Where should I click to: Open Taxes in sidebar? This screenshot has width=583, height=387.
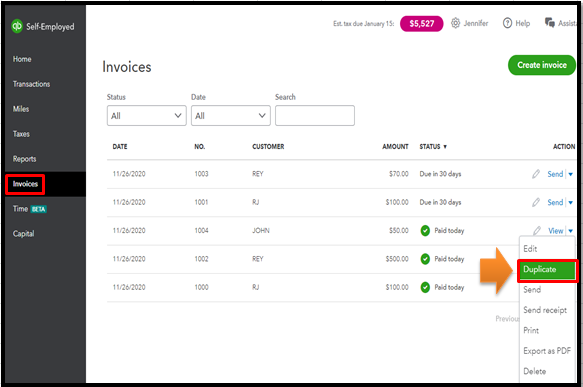(x=21, y=134)
